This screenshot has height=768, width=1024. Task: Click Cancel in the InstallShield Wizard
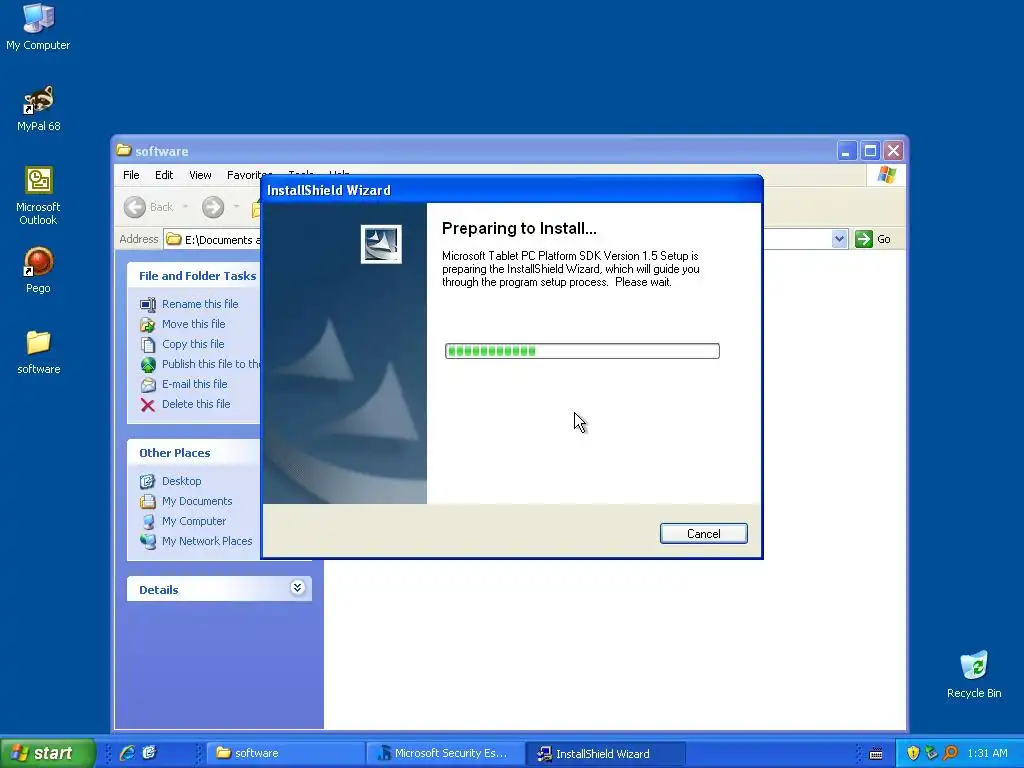pos(703,534)
